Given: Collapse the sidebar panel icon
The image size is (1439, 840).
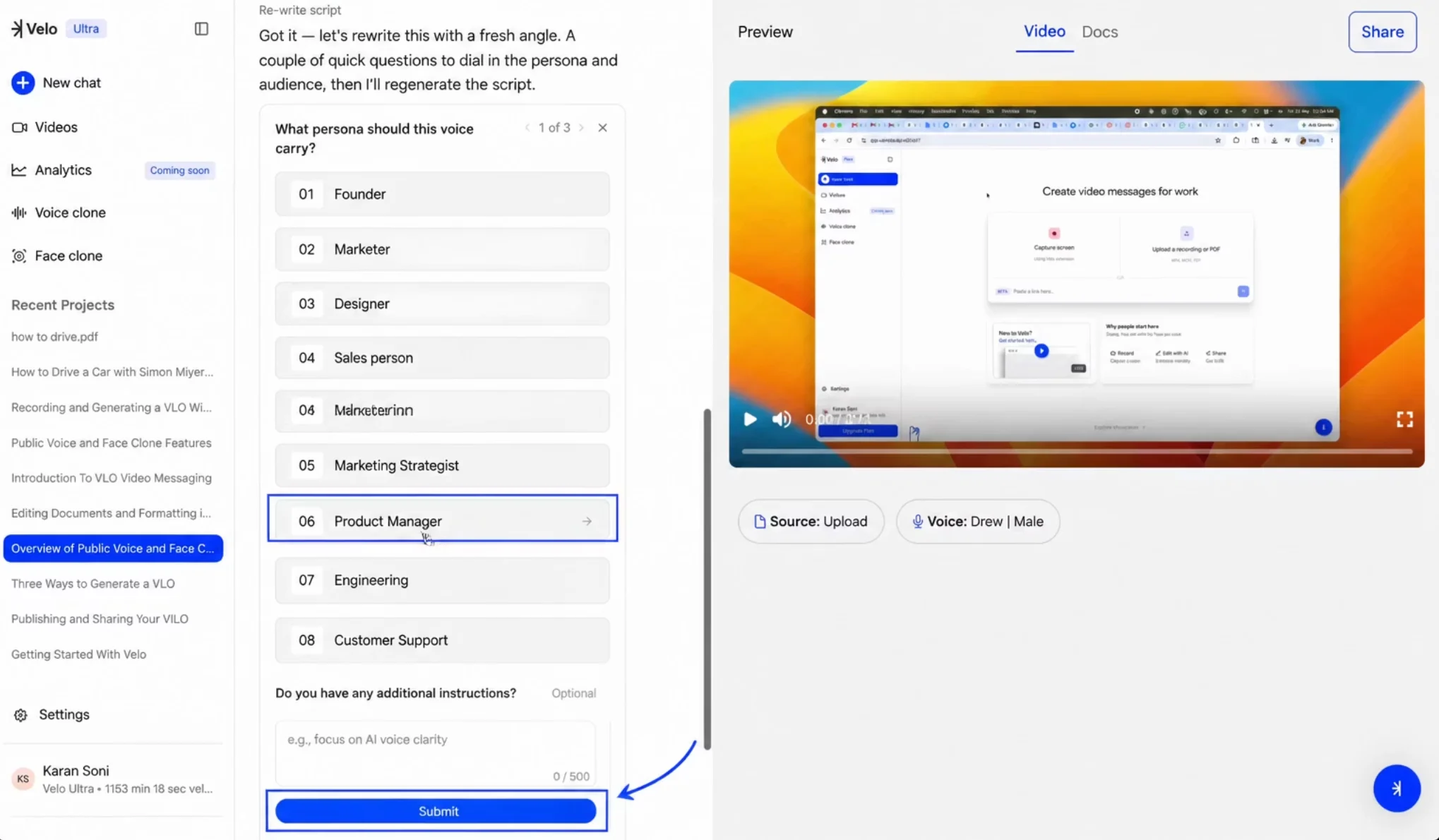Looking at the screenshot, I should [x=201, y=29].
